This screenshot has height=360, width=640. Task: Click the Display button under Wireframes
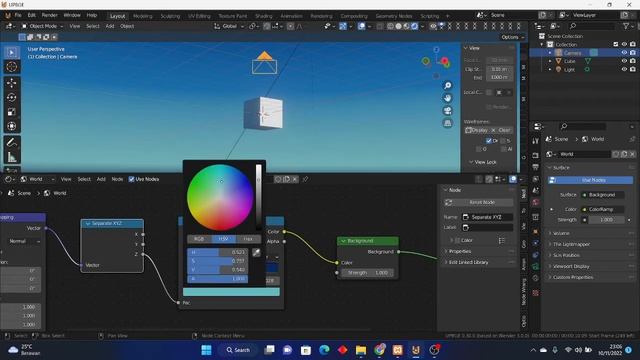(477, 130)
